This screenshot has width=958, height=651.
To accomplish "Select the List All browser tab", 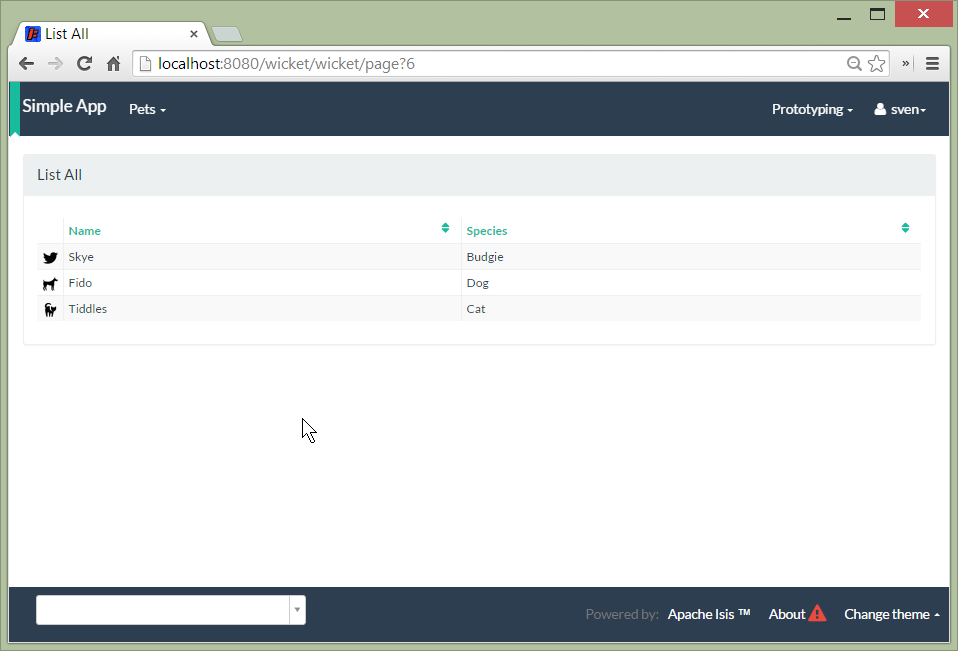I will 110,34.
